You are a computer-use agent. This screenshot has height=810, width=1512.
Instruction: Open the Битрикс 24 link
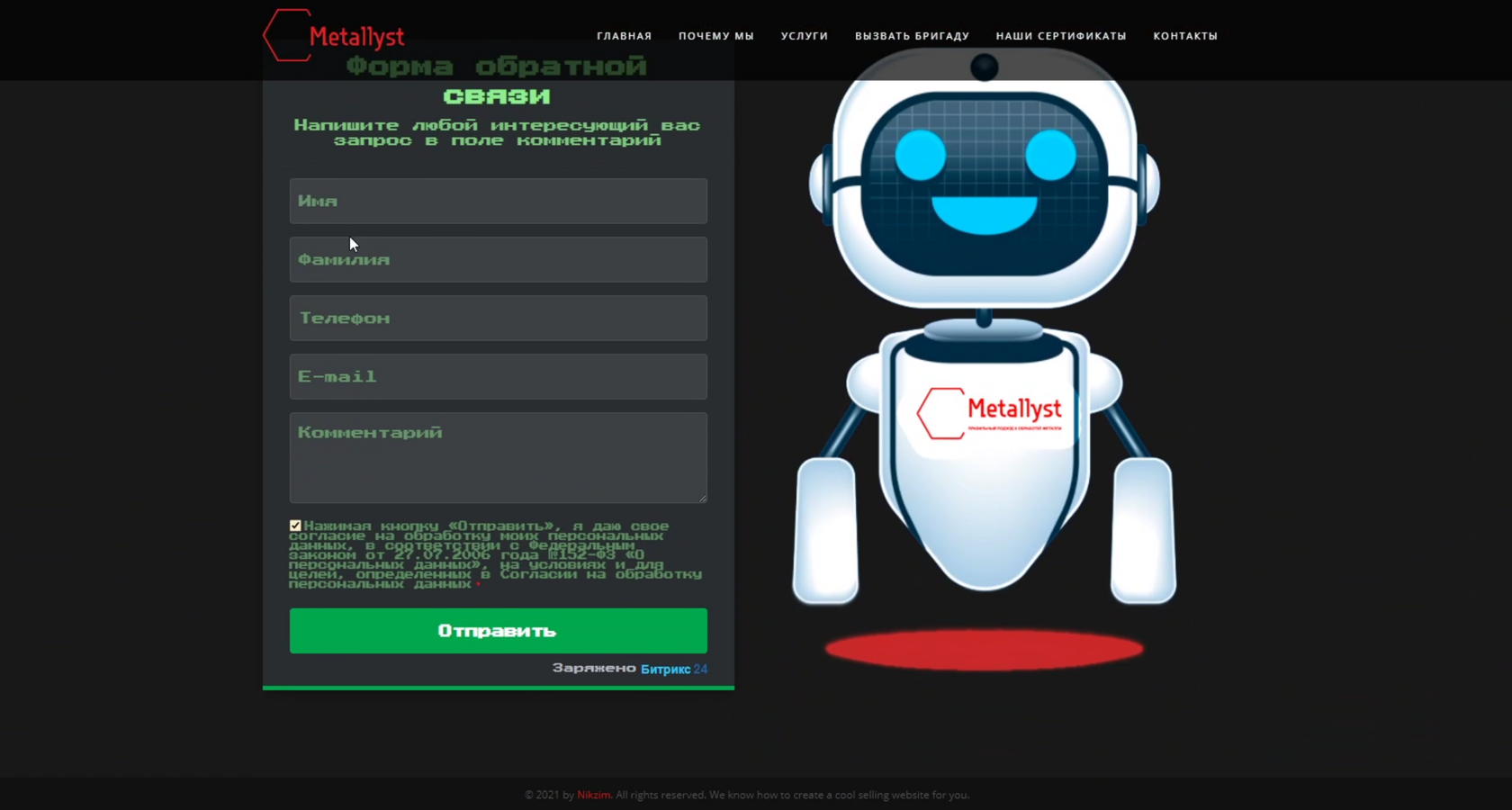tap(674, 669)
